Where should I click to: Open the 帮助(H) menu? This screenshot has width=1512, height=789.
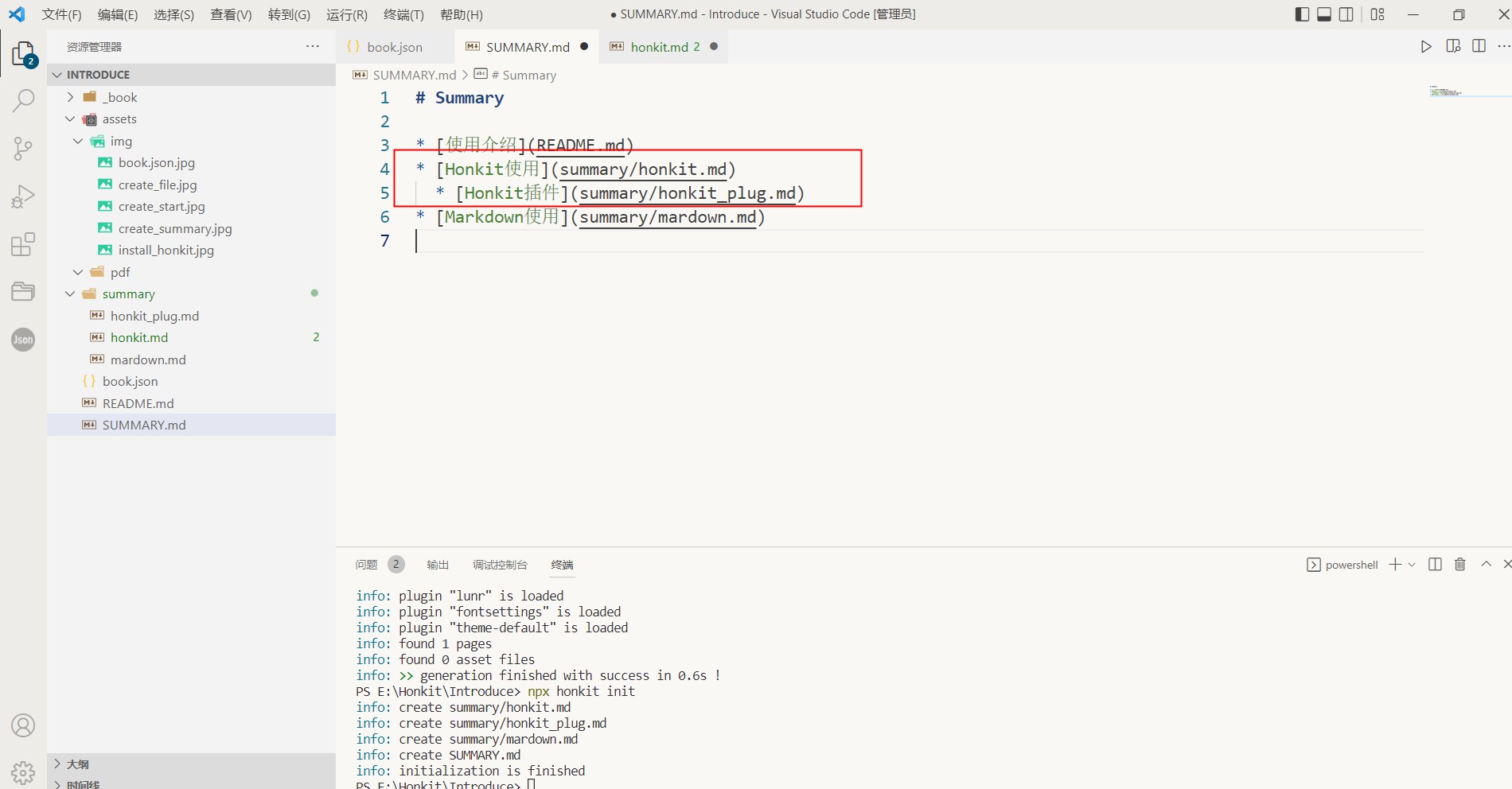click(x=461, y=14)
